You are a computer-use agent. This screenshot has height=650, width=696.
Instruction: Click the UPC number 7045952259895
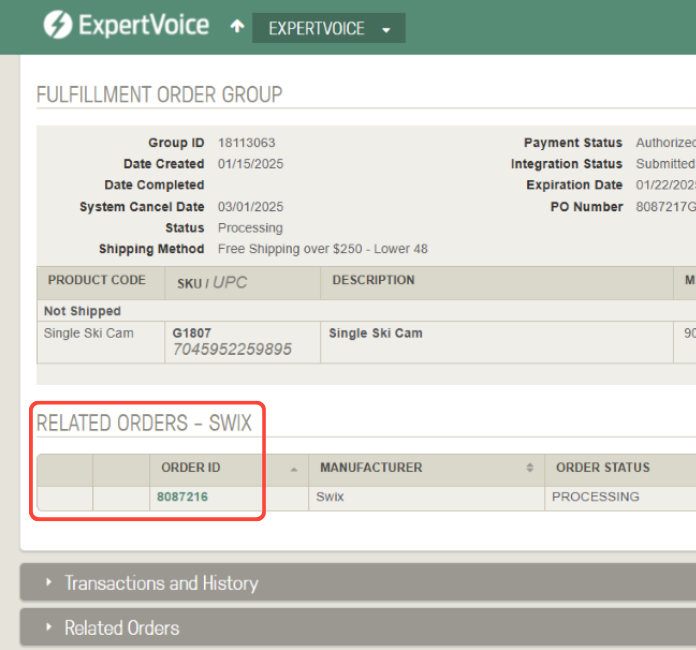232,349
